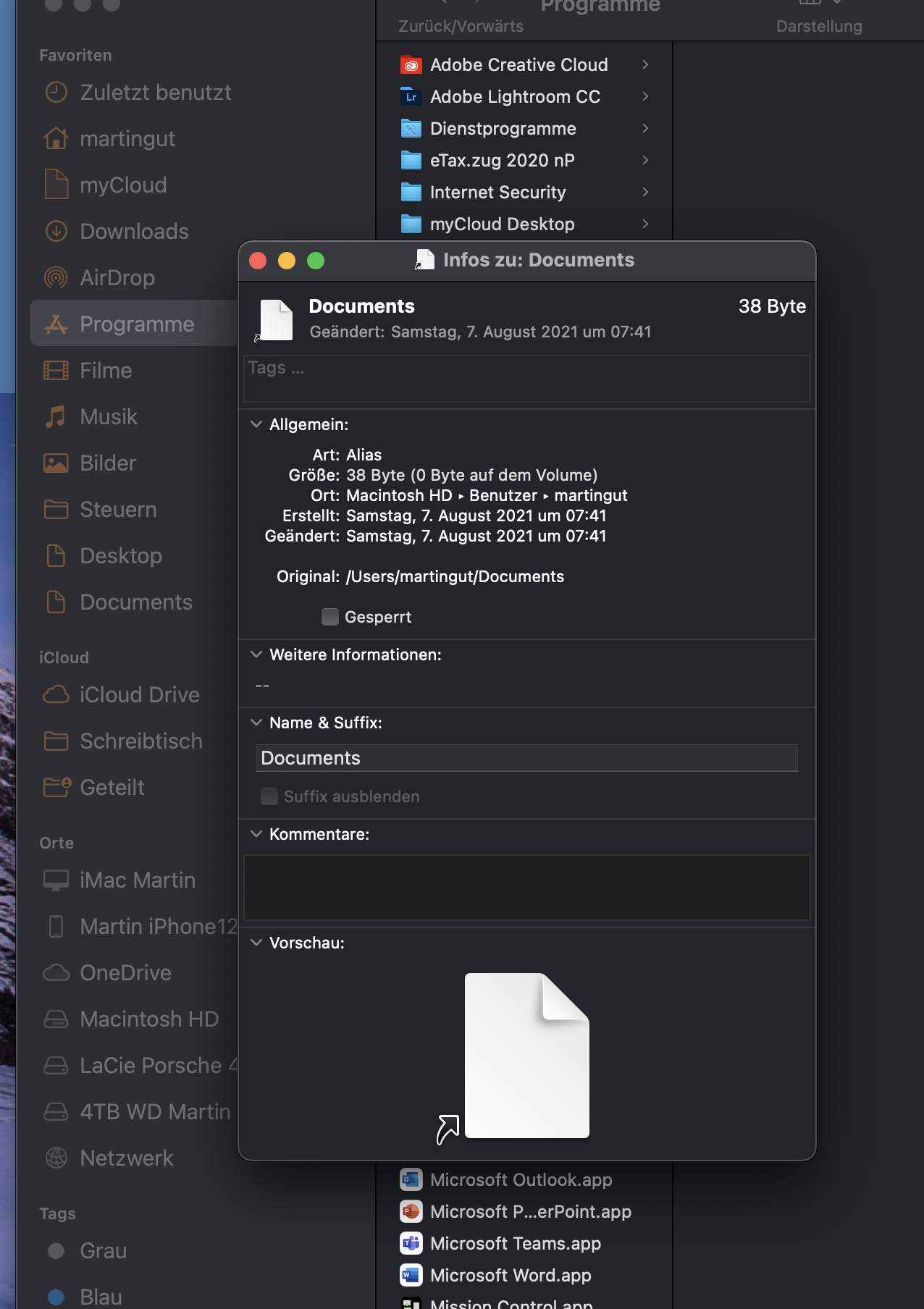Click the Musik note icon

click(56, 416)
